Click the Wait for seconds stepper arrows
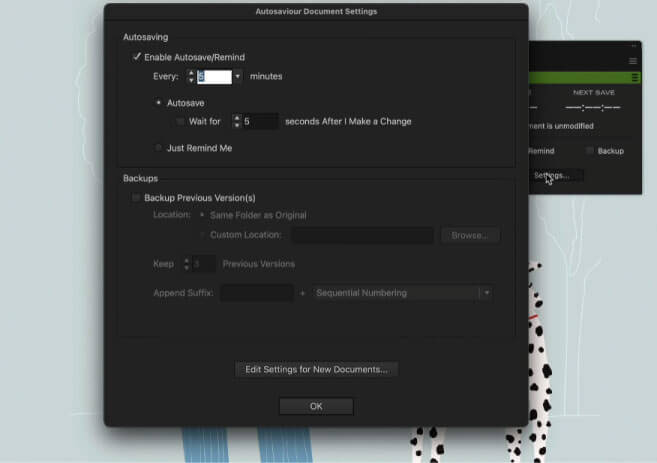Image resolution: width=657 pixels, height=463 pixels. point(237,122)
